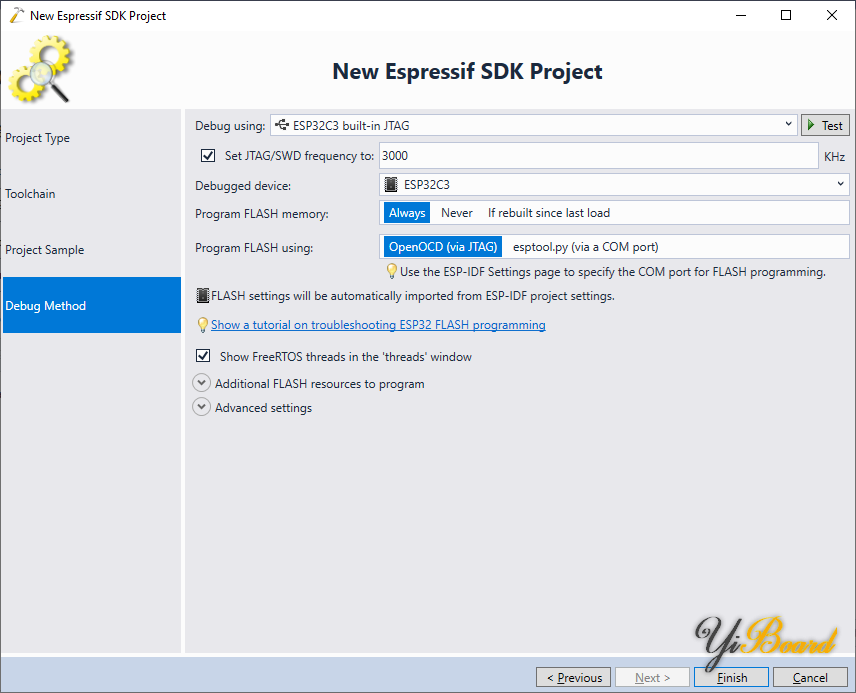Go to Project Sample step
Screen dimensions: 856x693
92,250
